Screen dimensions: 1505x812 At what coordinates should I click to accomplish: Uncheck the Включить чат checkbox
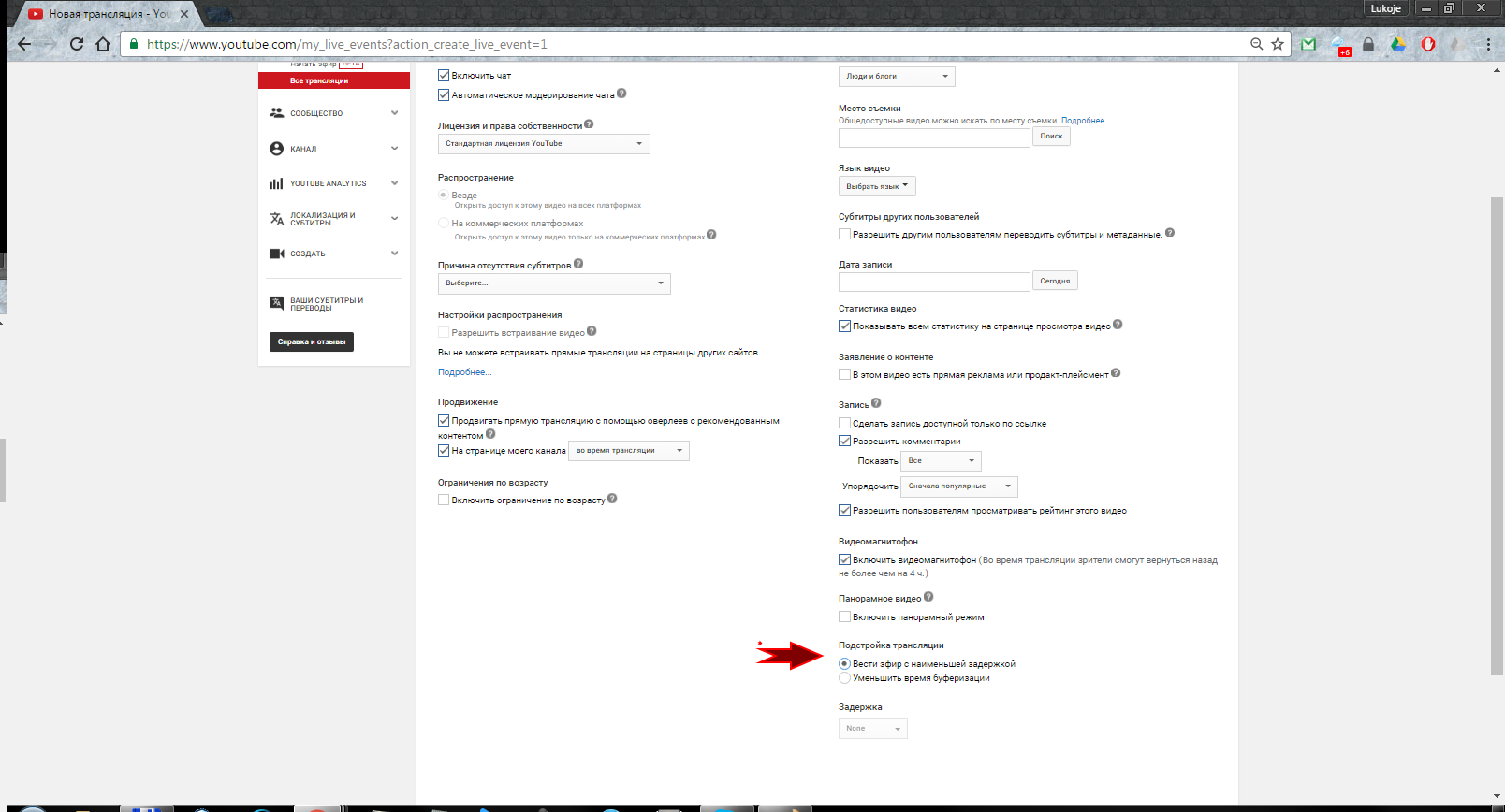coord(444,76)
